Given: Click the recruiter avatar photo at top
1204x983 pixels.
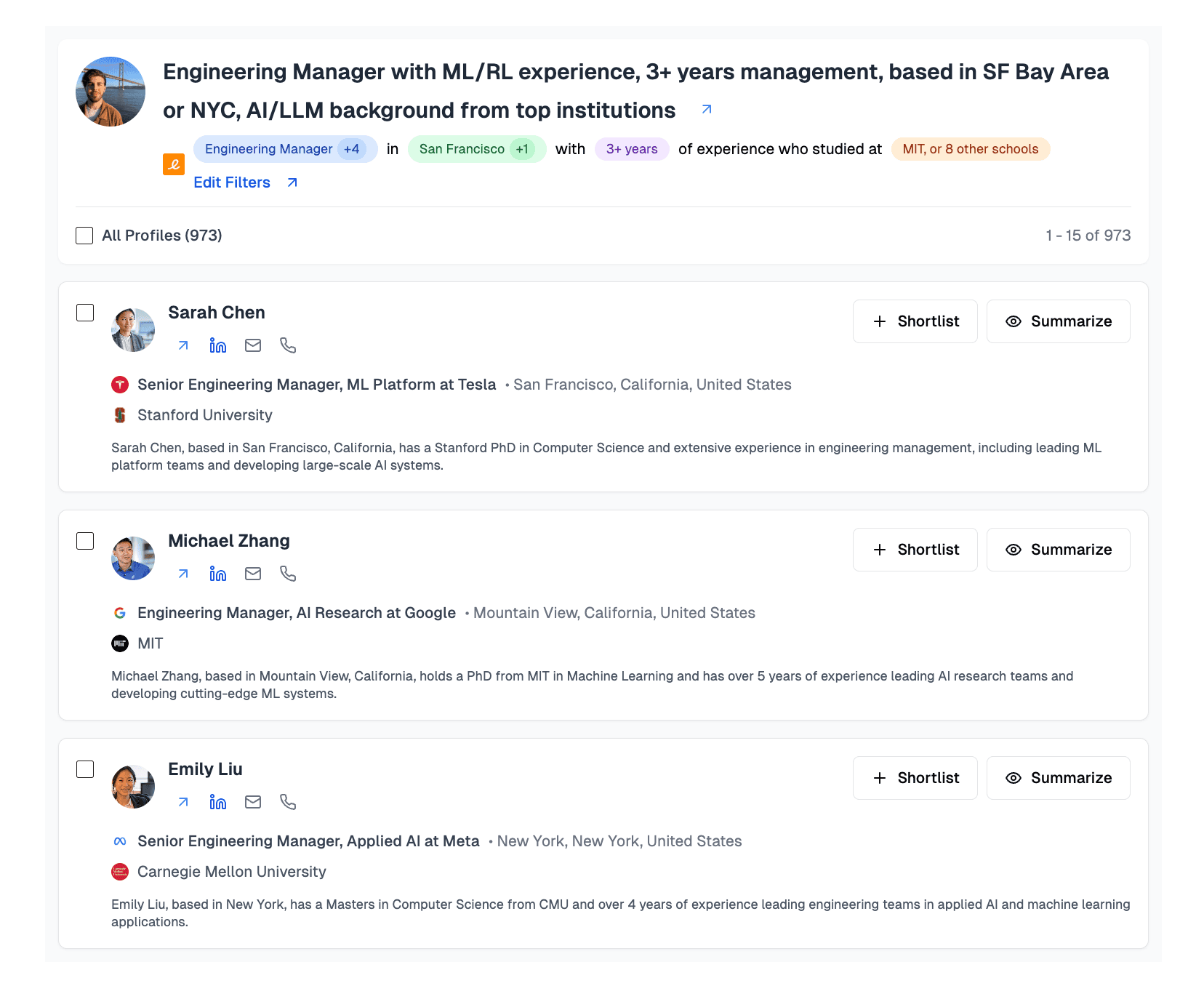Looking at the screenshot, I should click(x=111, y=92).
